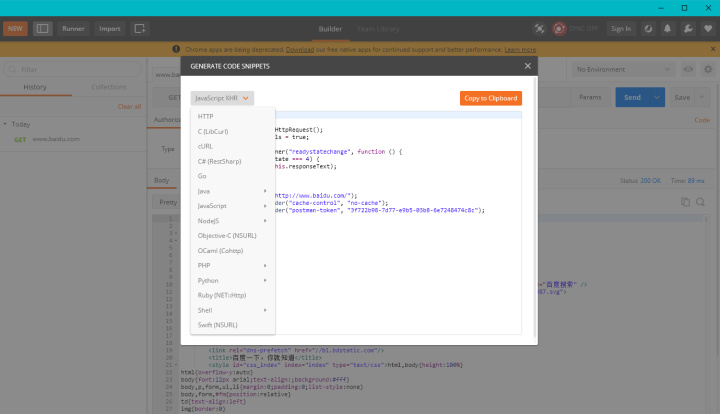Select Ruby (NET::Http) option
The image size is (720, 414).
[x=233, y=295]
